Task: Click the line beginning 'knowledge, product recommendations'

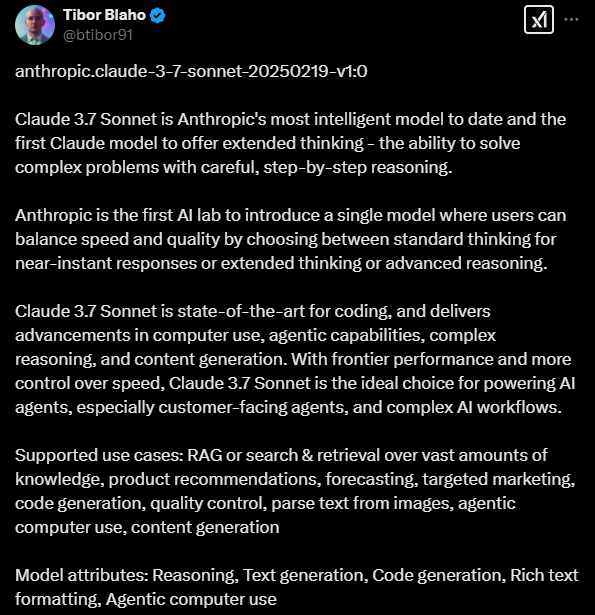Action: pos(295,479)
